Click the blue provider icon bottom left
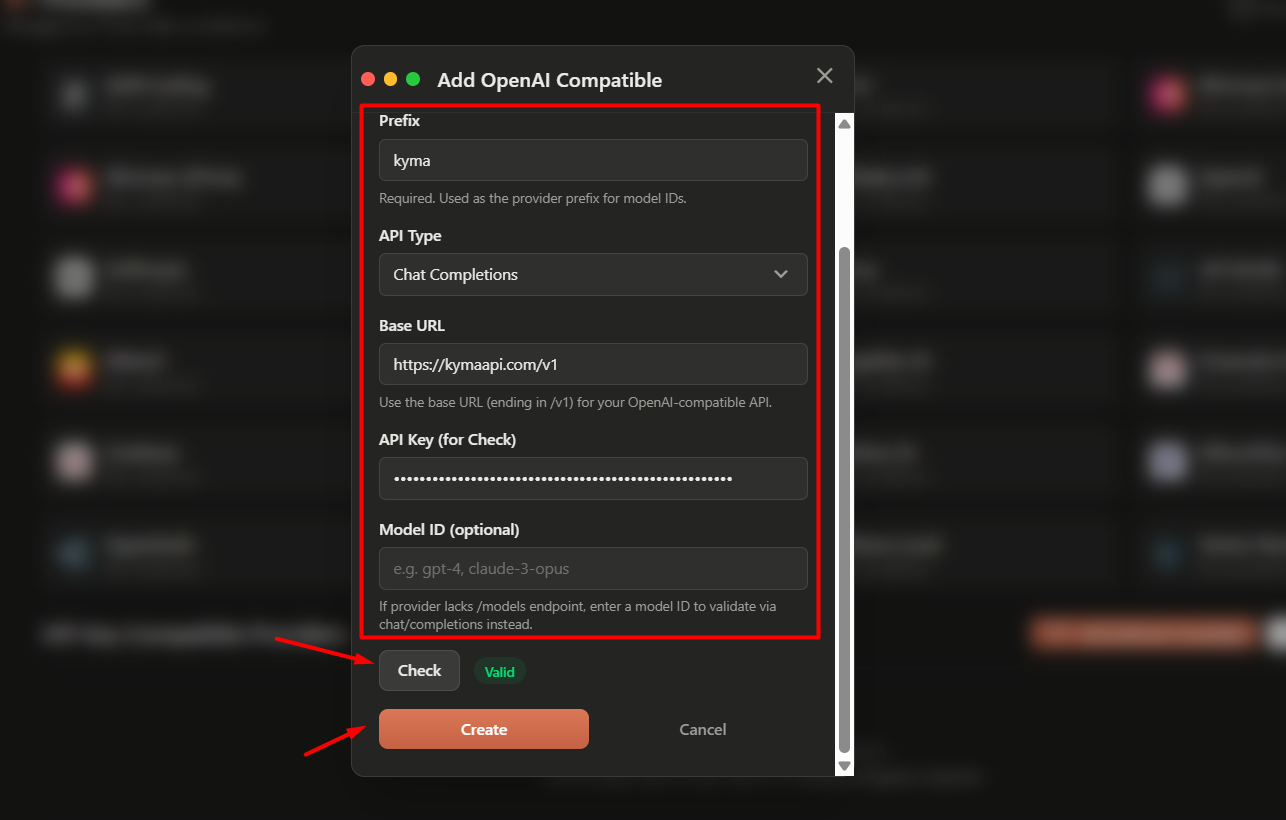 (75, 553)
